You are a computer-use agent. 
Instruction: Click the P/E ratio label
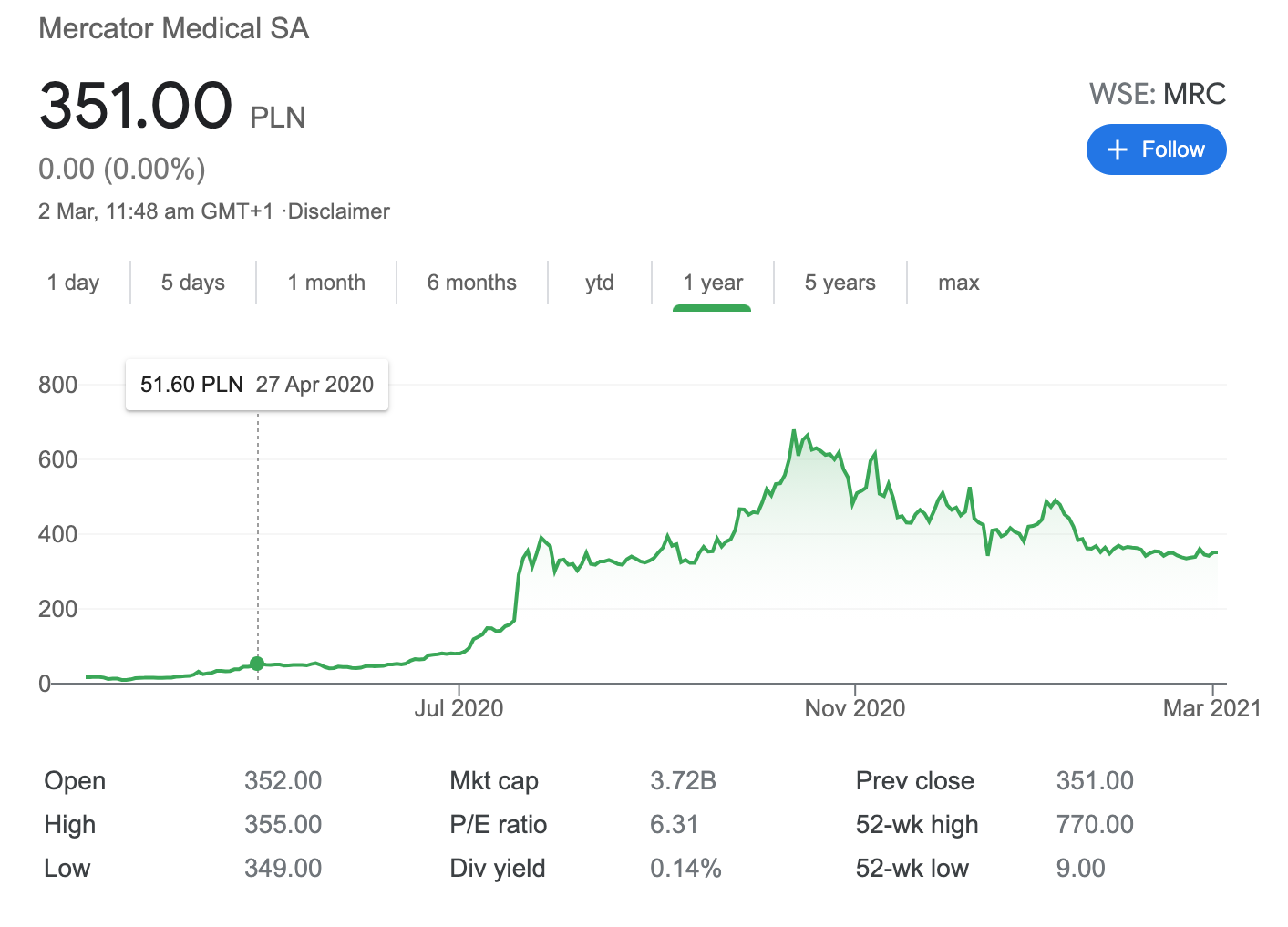coord(499,825)
